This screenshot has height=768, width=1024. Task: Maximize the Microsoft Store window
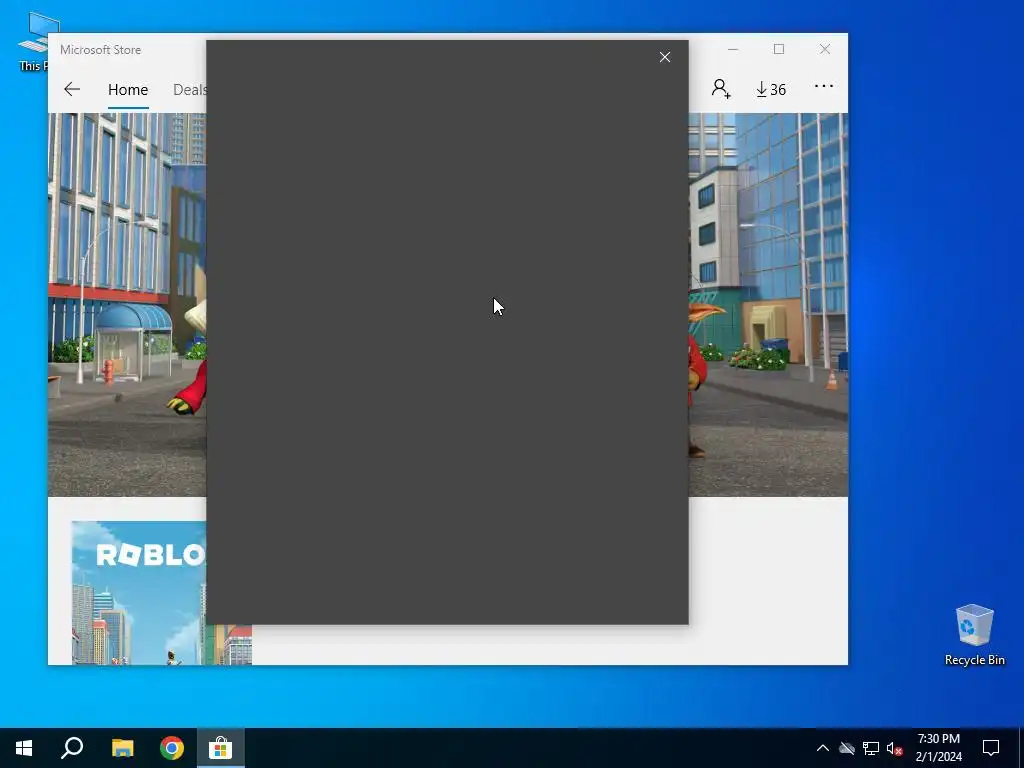pyautogui.click(x=778, y=50)
